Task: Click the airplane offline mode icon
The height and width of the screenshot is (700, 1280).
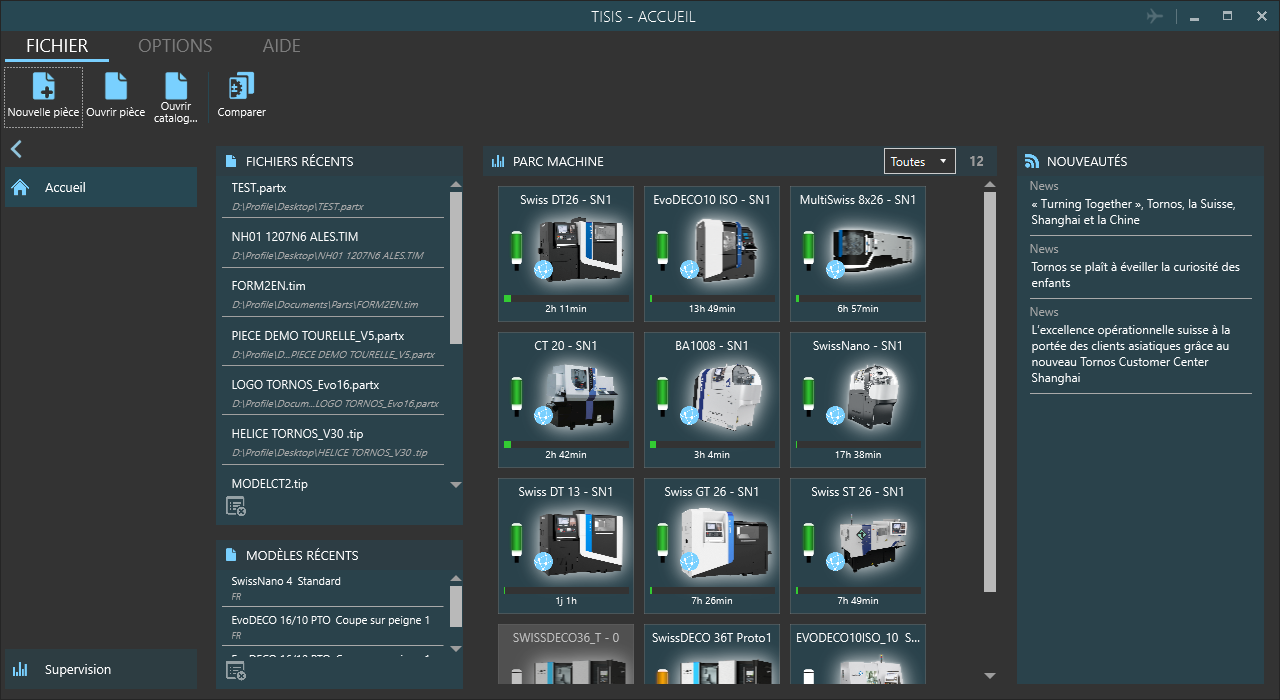Action: [x=1156, y=16]
